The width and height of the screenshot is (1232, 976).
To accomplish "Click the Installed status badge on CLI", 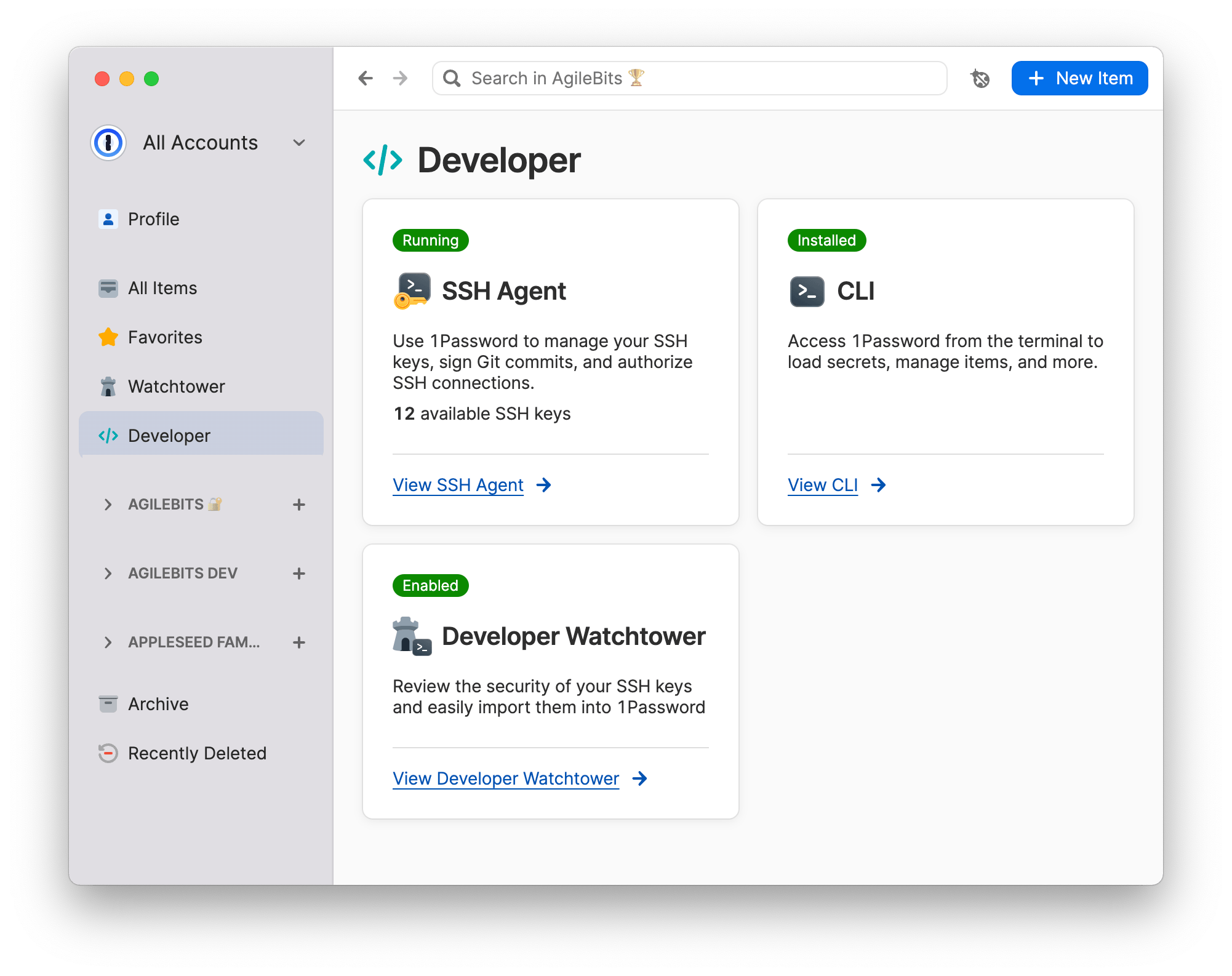I will coord(824,240).
